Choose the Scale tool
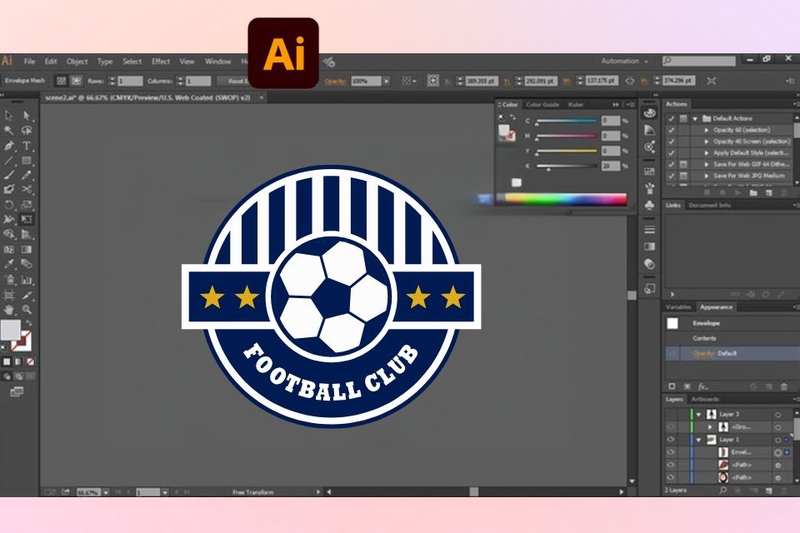The width and height of the screenshot is (800, 533). (27, 205)
